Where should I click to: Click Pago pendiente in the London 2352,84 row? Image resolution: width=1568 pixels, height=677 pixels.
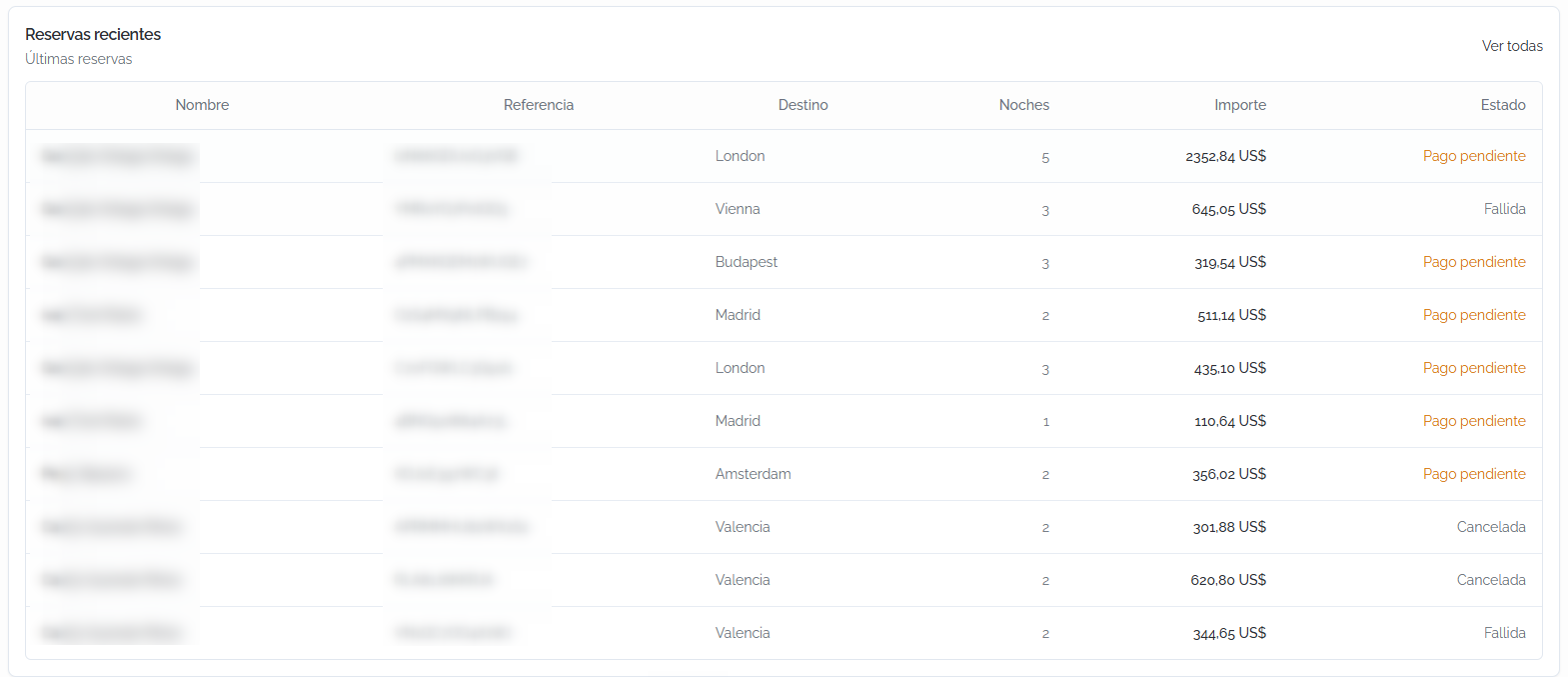1474,156
